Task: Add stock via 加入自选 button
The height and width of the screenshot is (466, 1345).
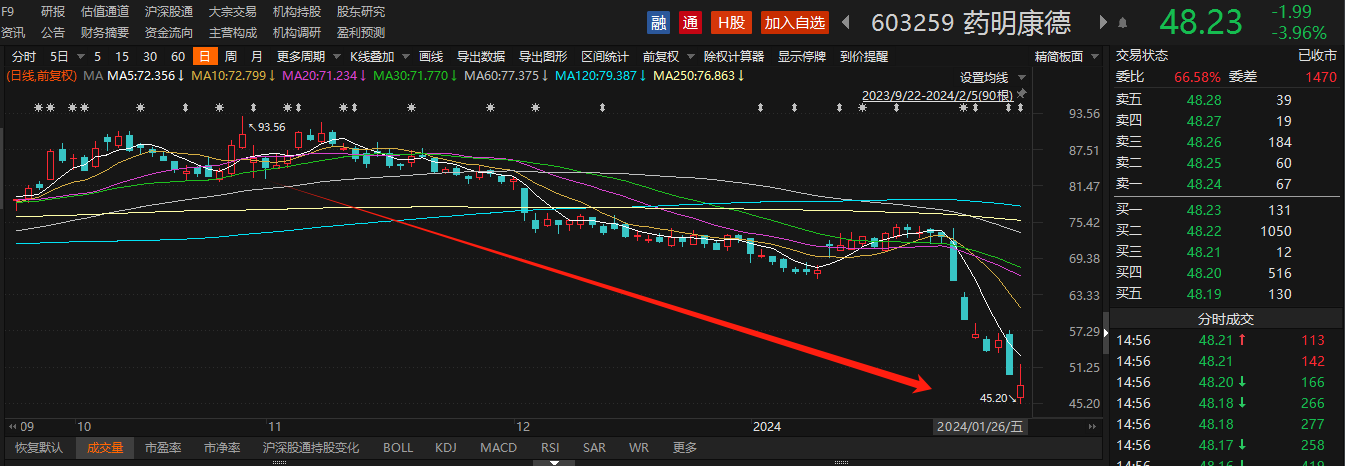Action: (x=794, y=22)
